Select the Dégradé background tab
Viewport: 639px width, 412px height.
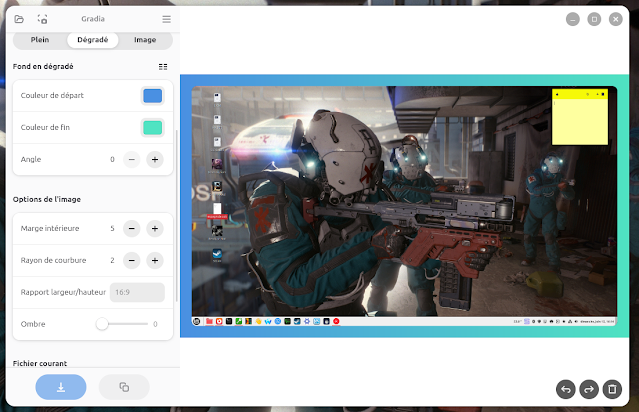coord(93,40)
